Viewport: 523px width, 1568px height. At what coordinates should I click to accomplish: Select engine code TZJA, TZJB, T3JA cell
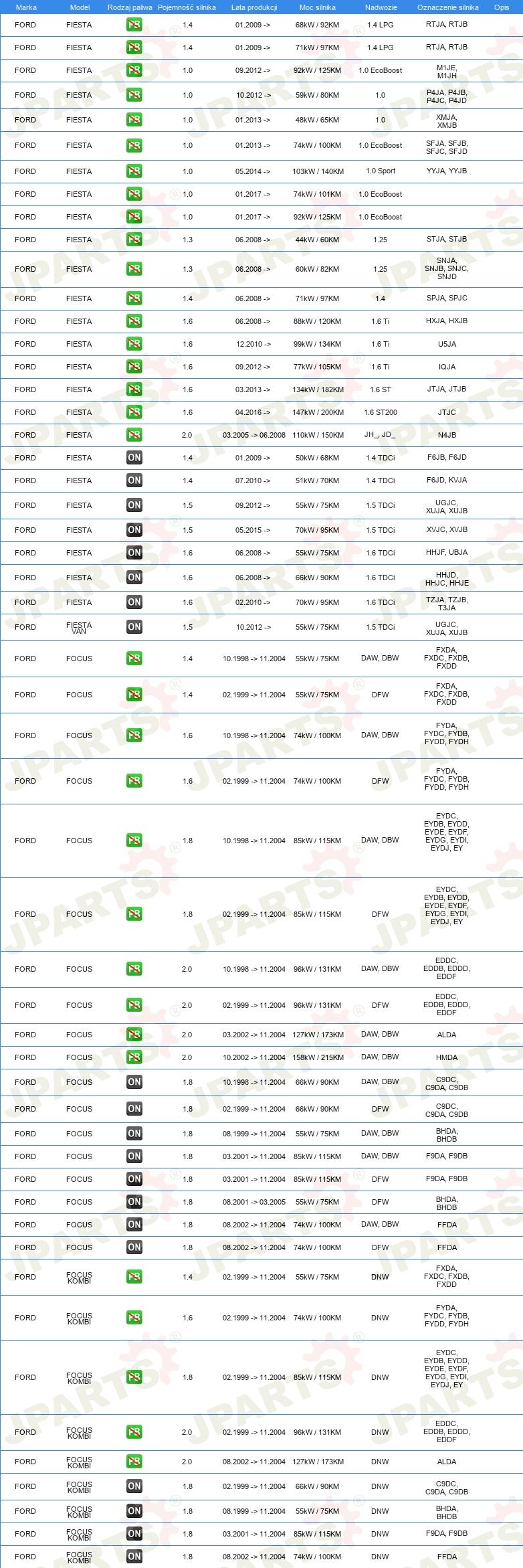point(447,604)
